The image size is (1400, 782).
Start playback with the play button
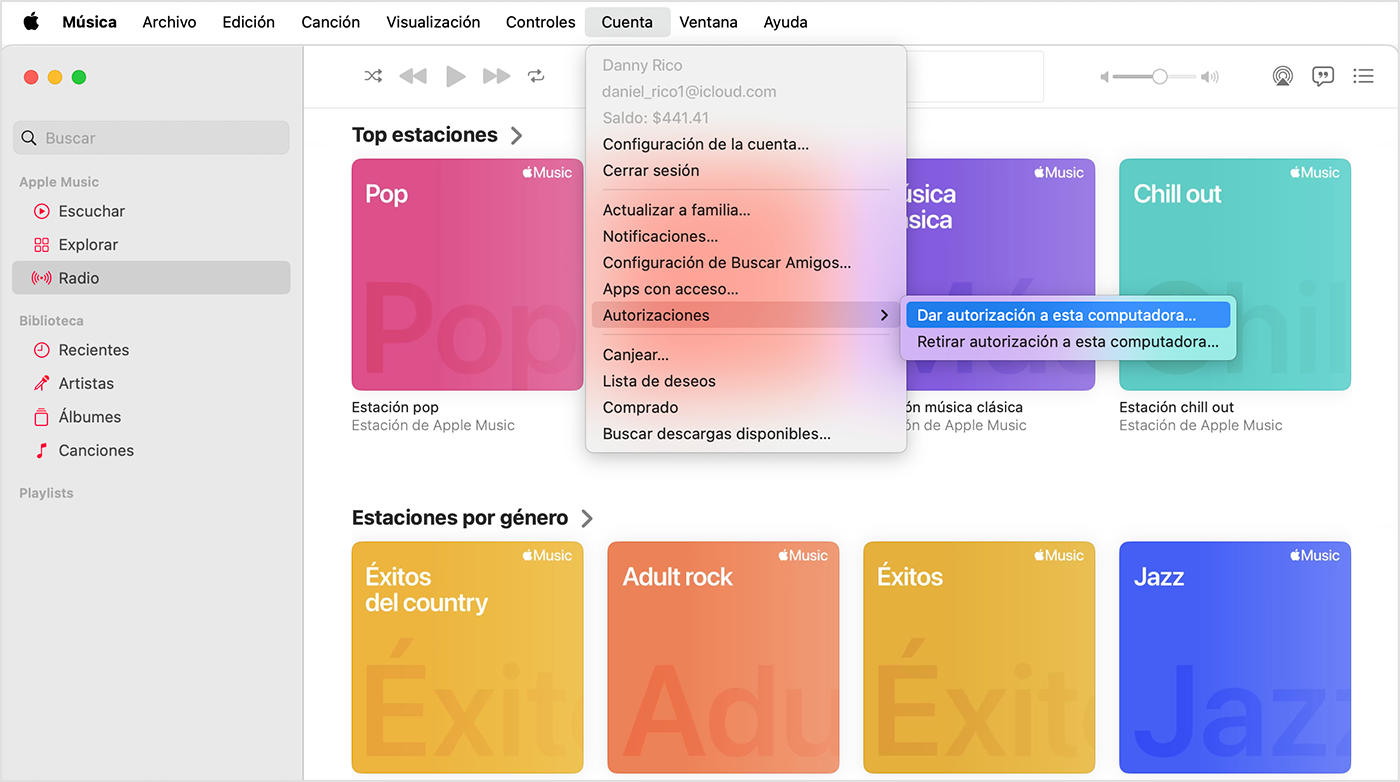coord(456,76)
